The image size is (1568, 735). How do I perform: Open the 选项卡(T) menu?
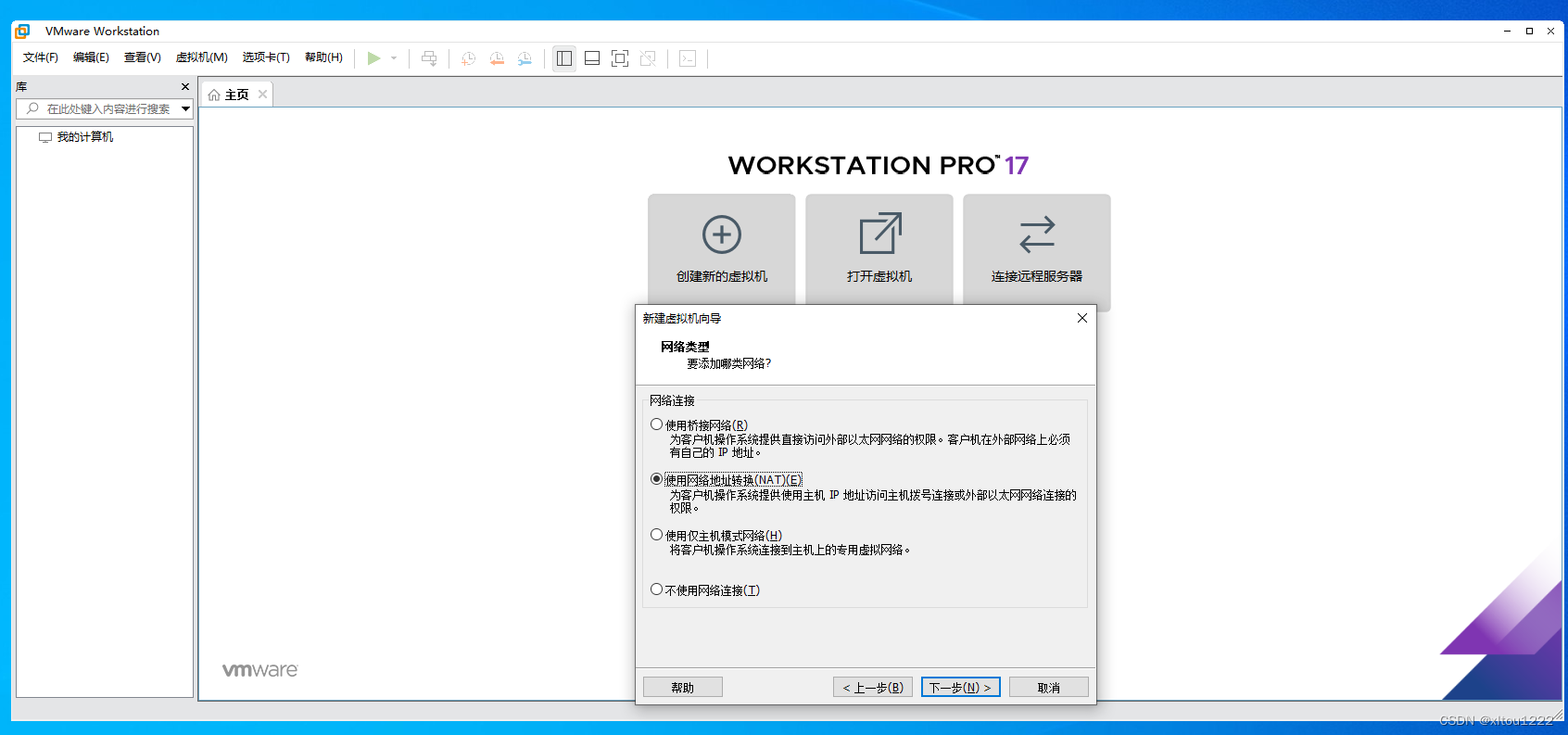point(266,57)
